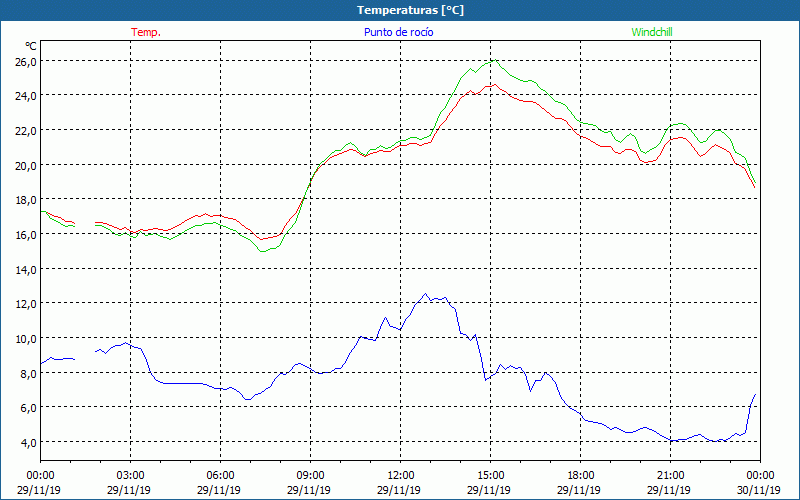Click the 06:00 time axis label

click(x=220, y=476)
